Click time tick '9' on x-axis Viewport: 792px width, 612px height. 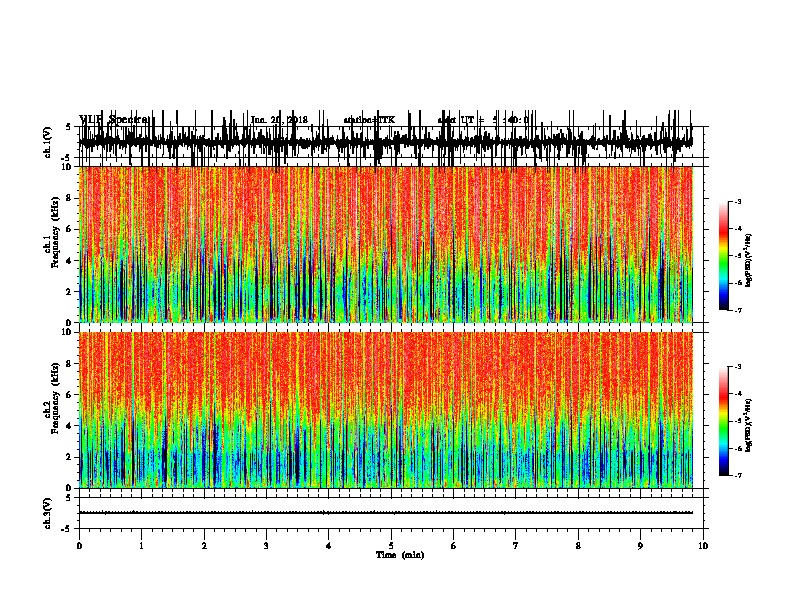(x=640, y=546)
